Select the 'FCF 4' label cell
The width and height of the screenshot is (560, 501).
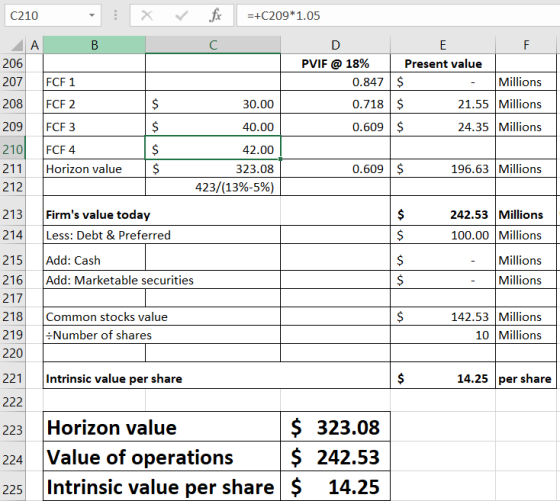pos(94,149)
